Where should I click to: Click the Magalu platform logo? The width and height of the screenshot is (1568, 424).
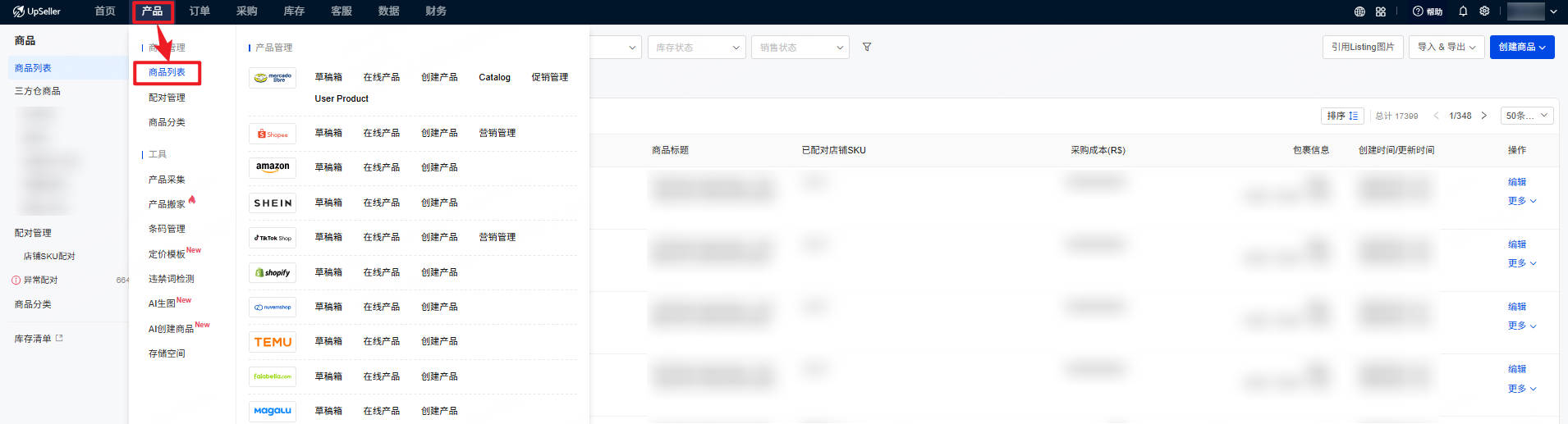273,411
